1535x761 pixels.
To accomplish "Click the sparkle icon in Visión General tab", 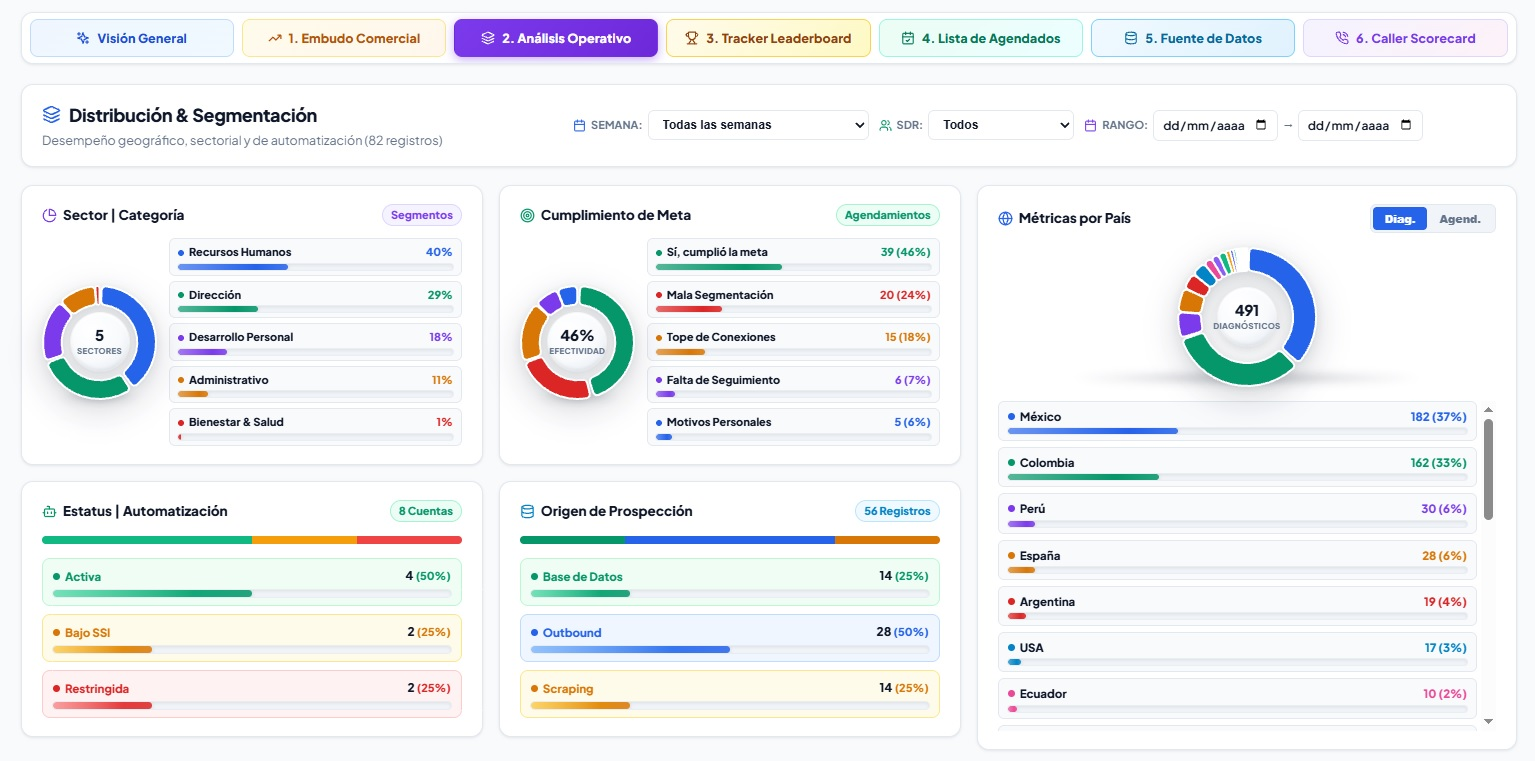I will click(83, 38).
